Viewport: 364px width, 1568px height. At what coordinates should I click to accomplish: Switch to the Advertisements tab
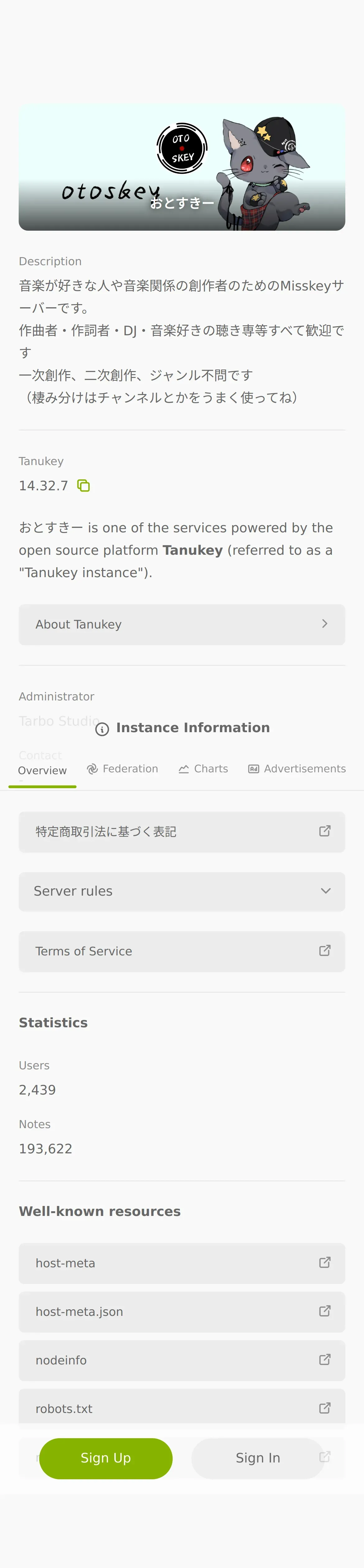coord(297,769)
